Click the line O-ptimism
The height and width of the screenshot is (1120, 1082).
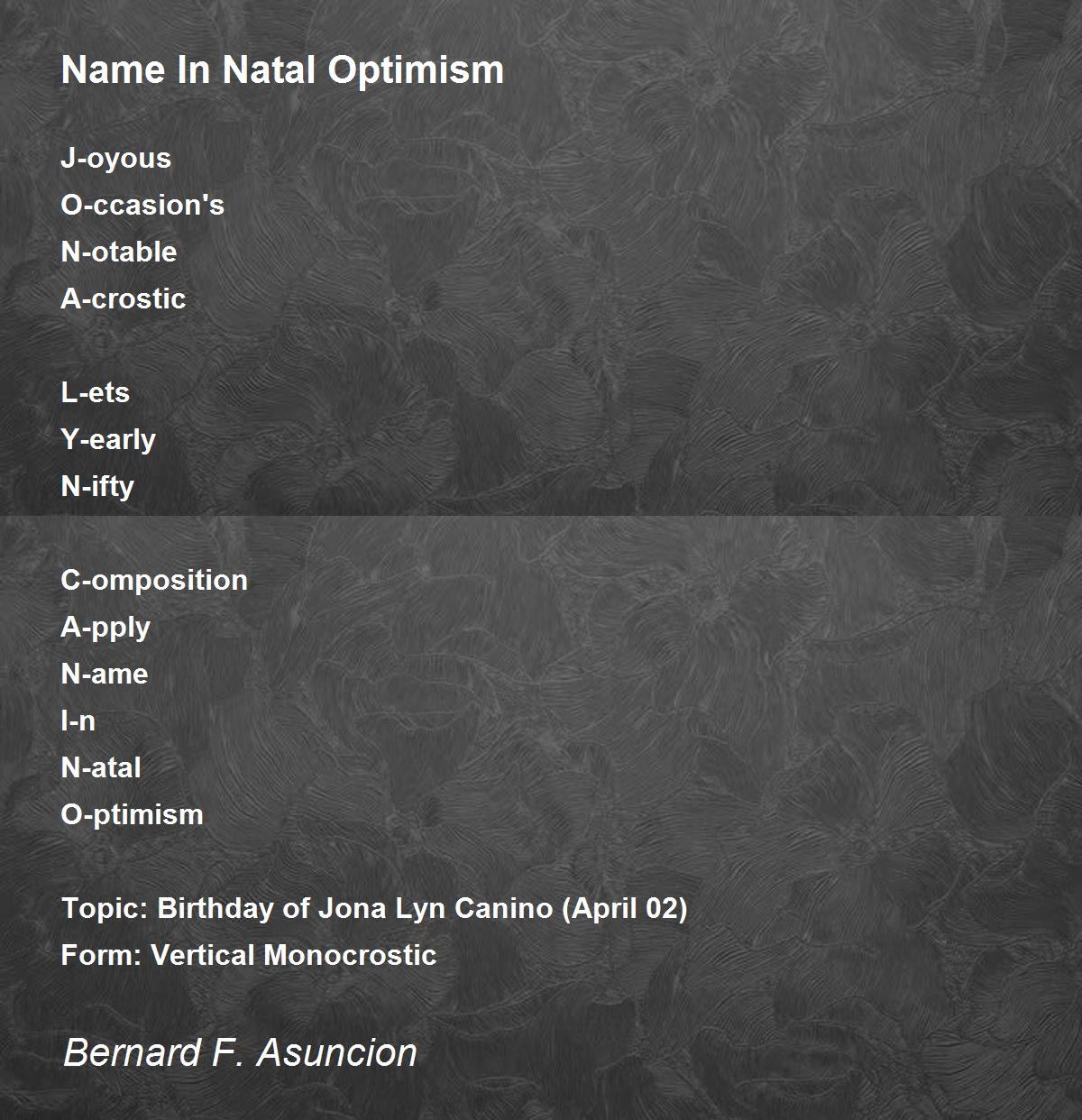(133, 815)
